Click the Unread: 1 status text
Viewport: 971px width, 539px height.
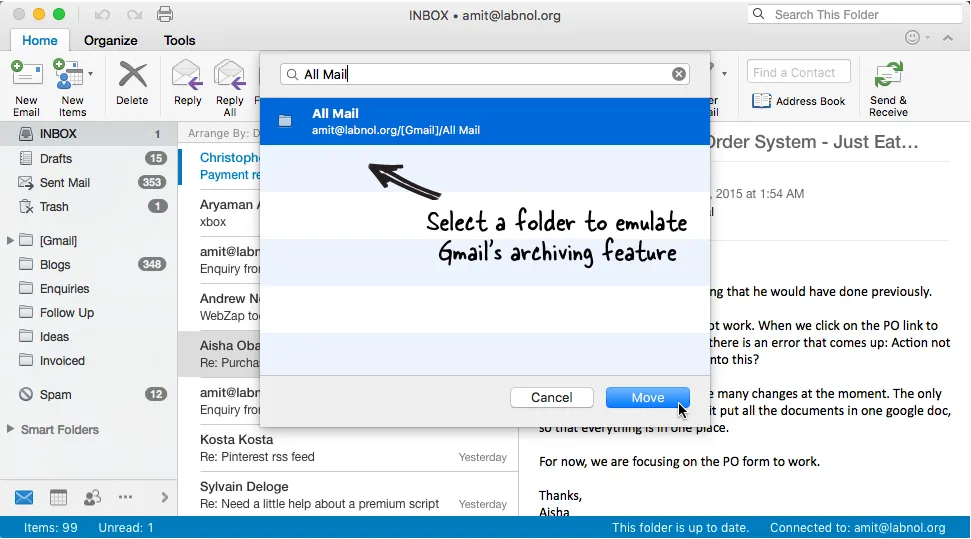pos(126,528)
